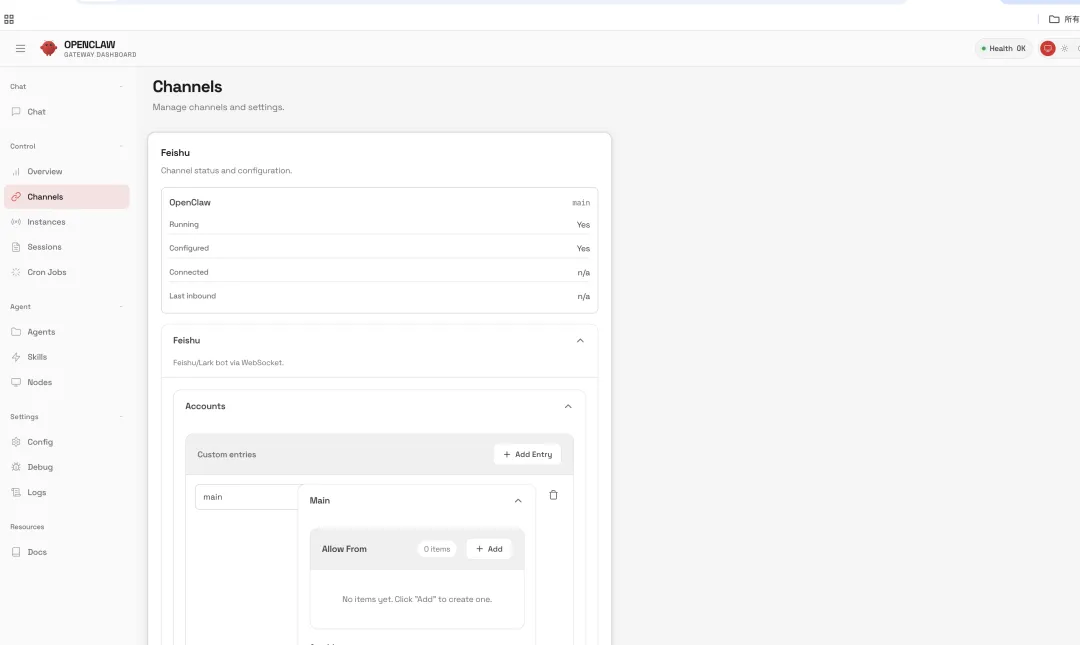Open the Sessions page
The width and height of the screenshot is (1080, 645).
point(67,247)
